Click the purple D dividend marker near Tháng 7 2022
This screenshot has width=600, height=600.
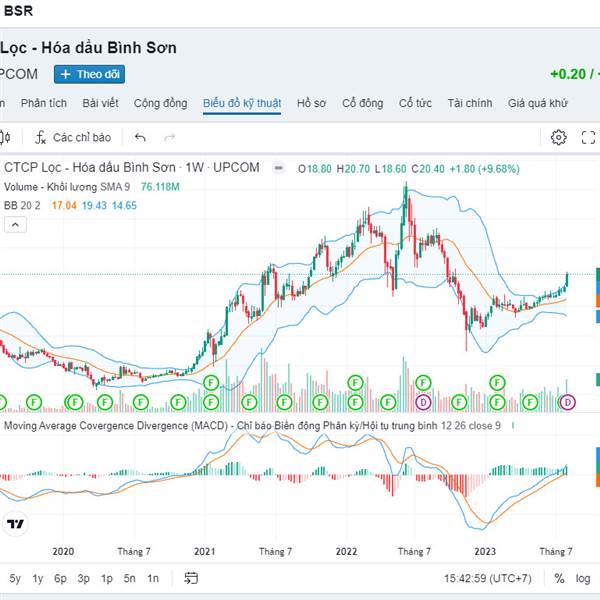tap(423, 402)
